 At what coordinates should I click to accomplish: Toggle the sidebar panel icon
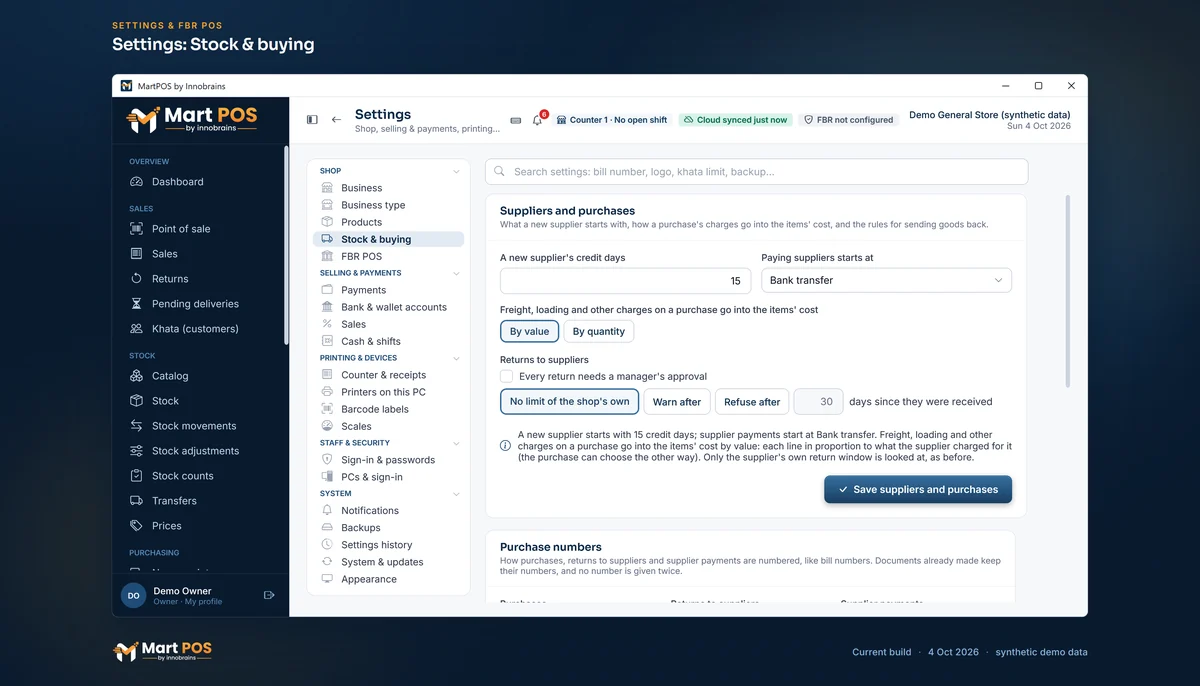click(x=312, y=120)
